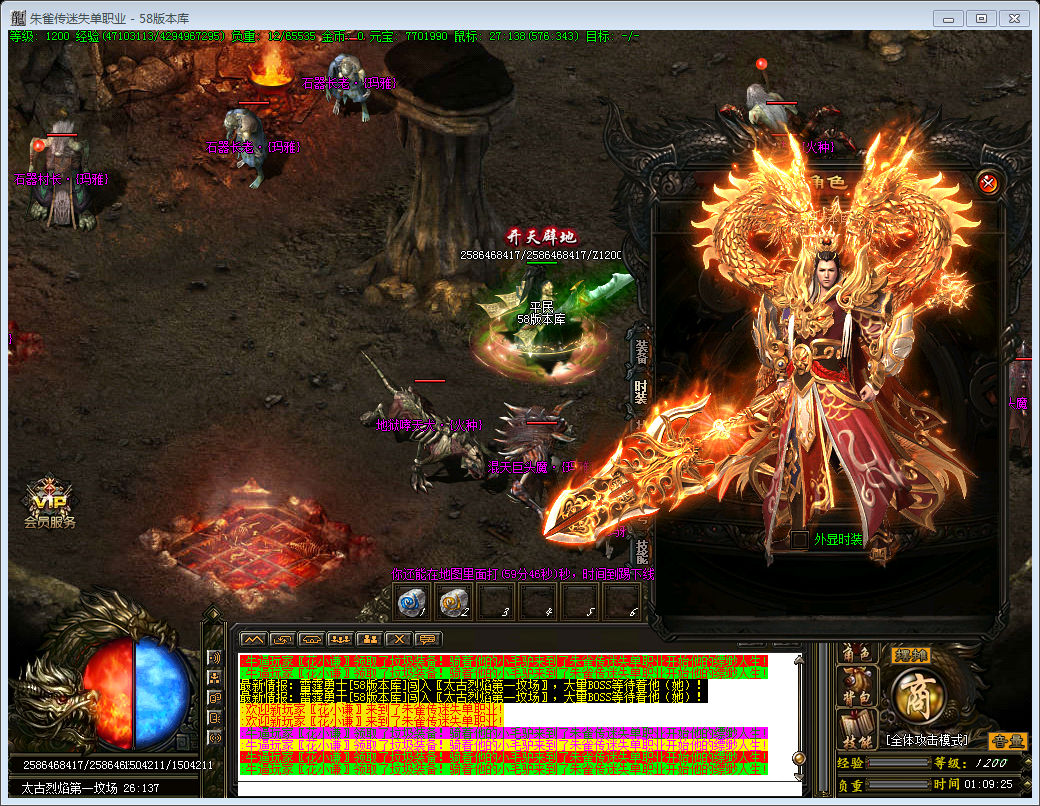Click the 摆摊 stall button
The width and height of the screenshot is (1040, 806).
pyautogui.click(x=911, y=655)
